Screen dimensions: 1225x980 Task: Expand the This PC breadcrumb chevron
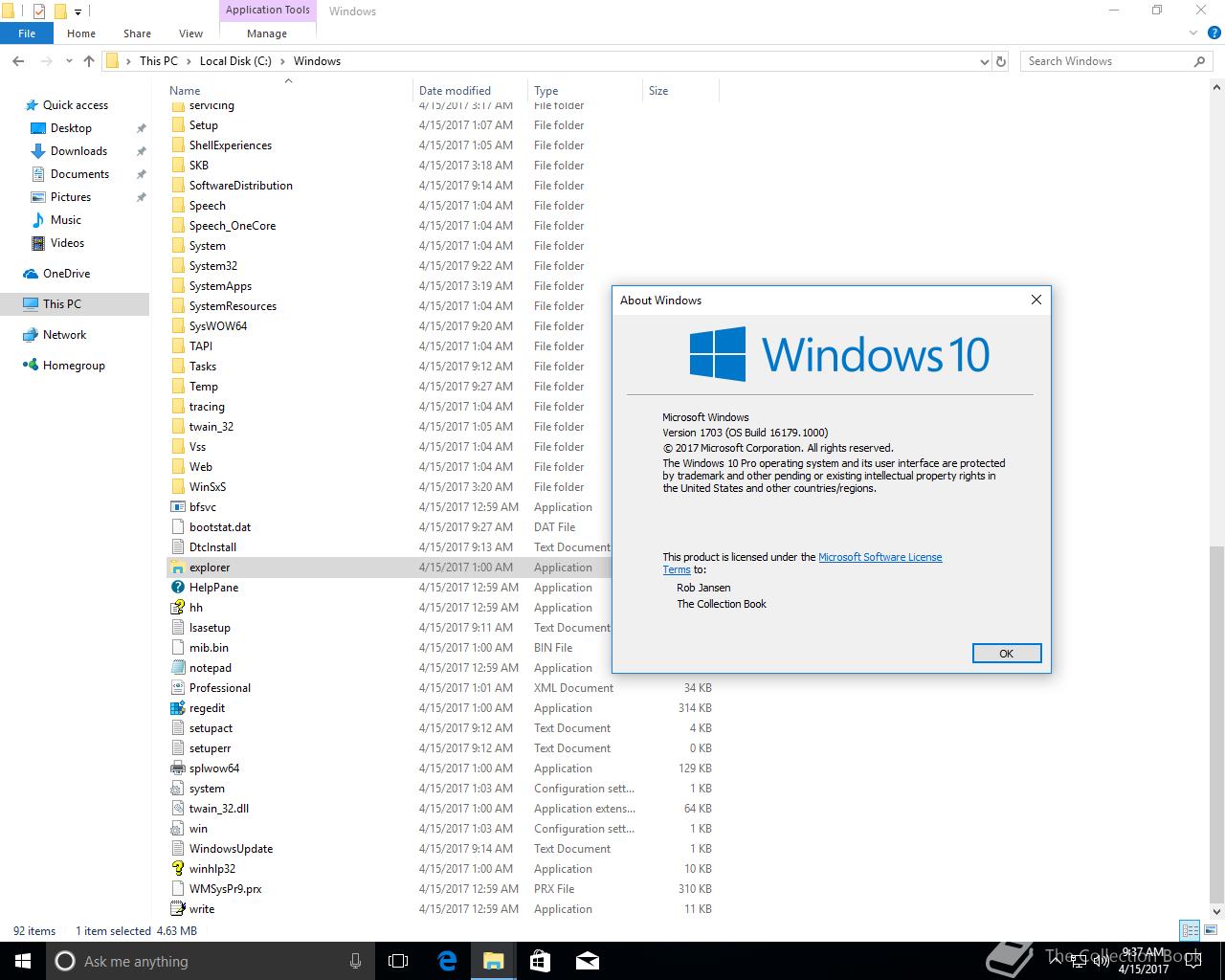pos(189,61)
